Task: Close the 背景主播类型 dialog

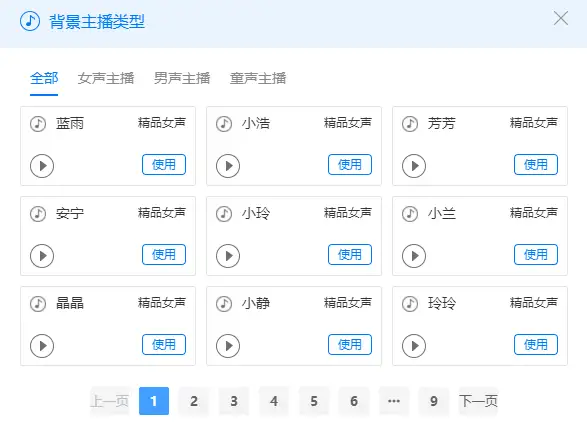Action: point(561,18)
